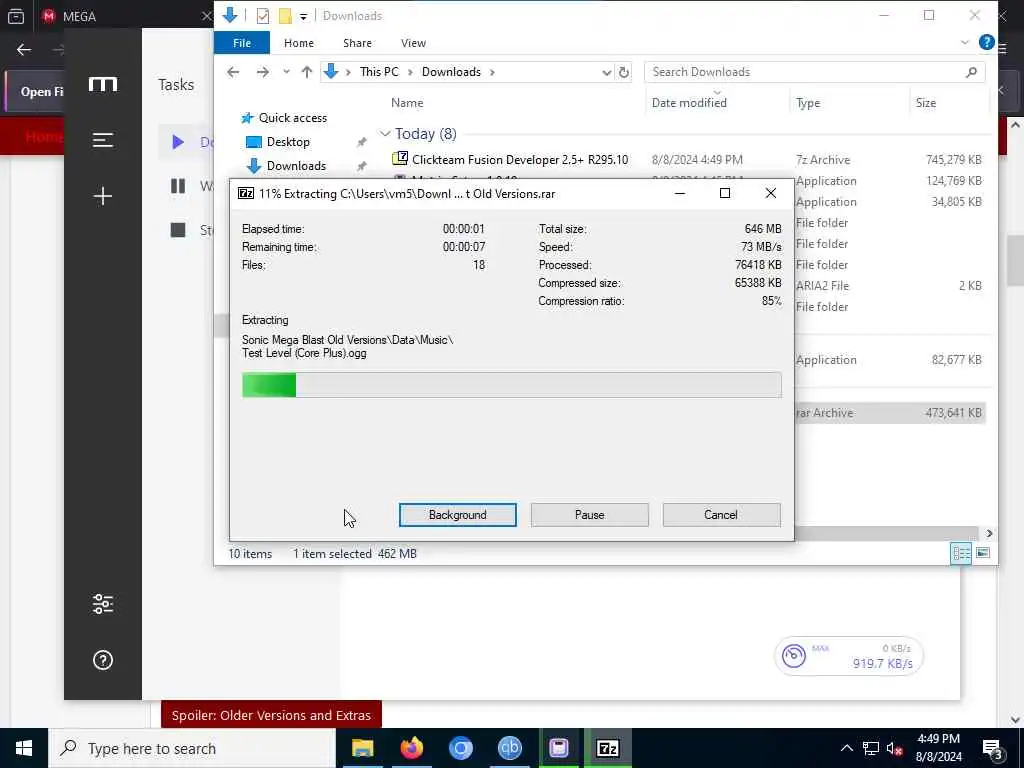
Task: Switch to details view layout icon
Action: click(961, 554)
